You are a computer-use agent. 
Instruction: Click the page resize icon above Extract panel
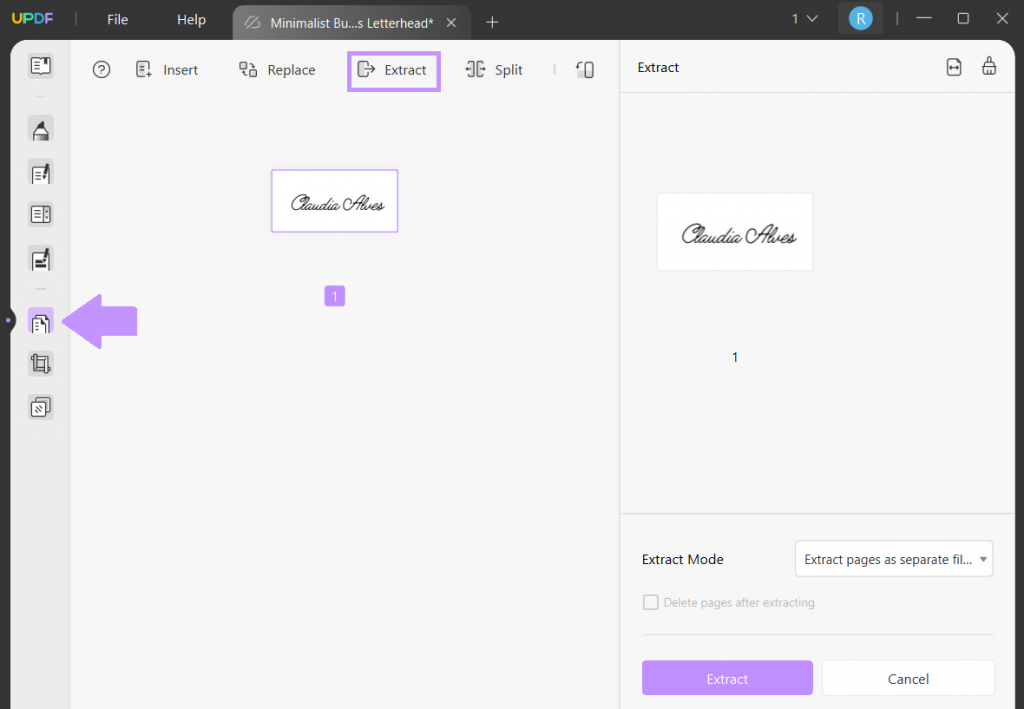coord(953,67)
